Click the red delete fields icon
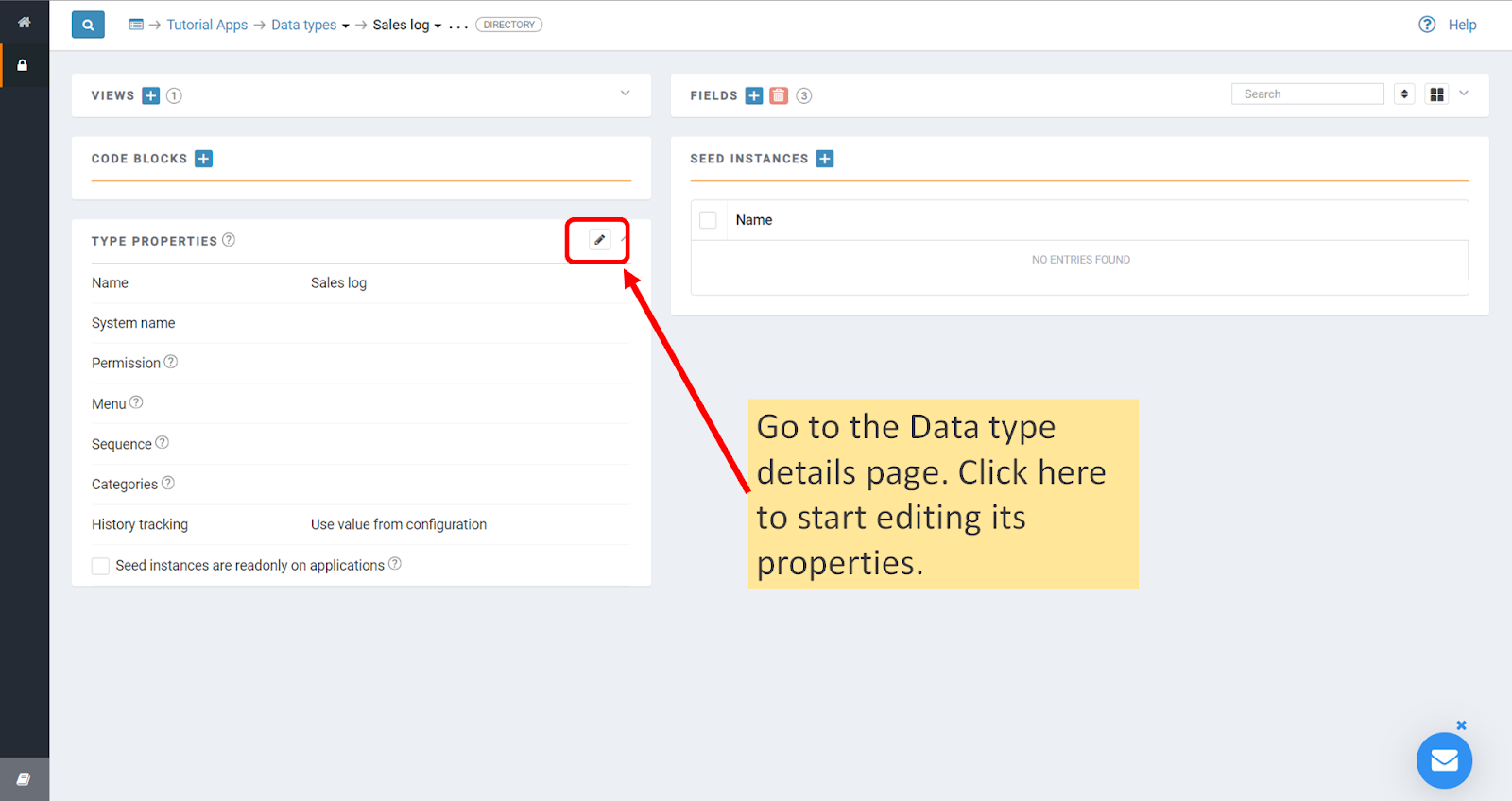The image size is (1512, 801). 779,95
